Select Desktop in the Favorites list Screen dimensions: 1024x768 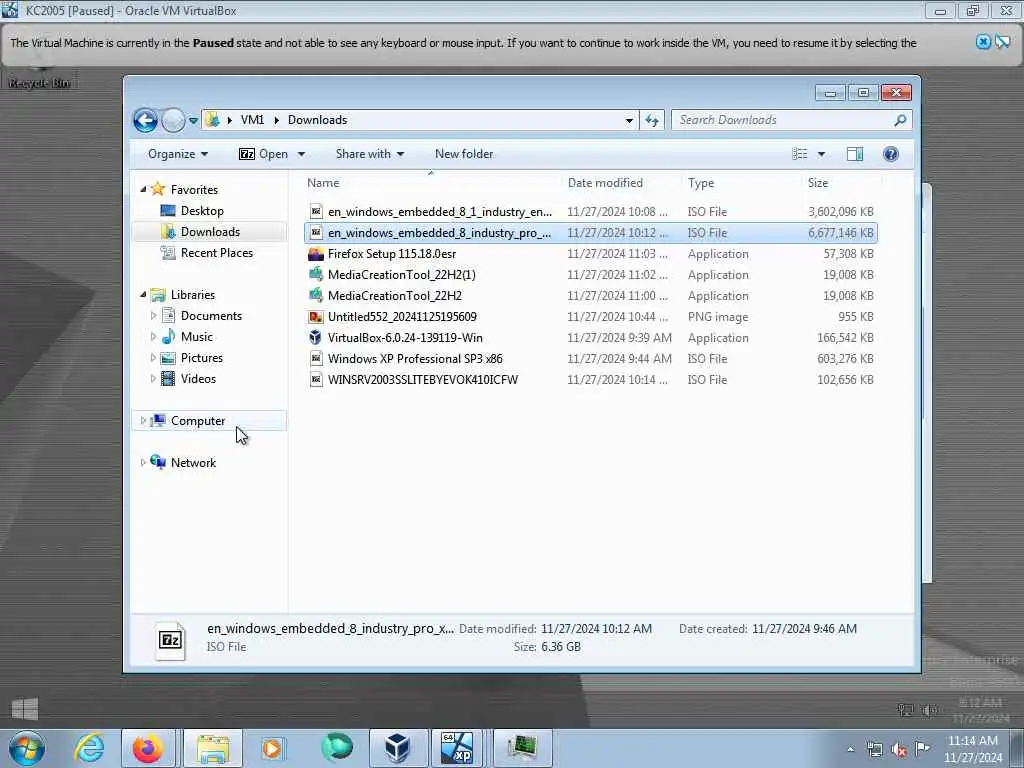(x=202, y=211)
